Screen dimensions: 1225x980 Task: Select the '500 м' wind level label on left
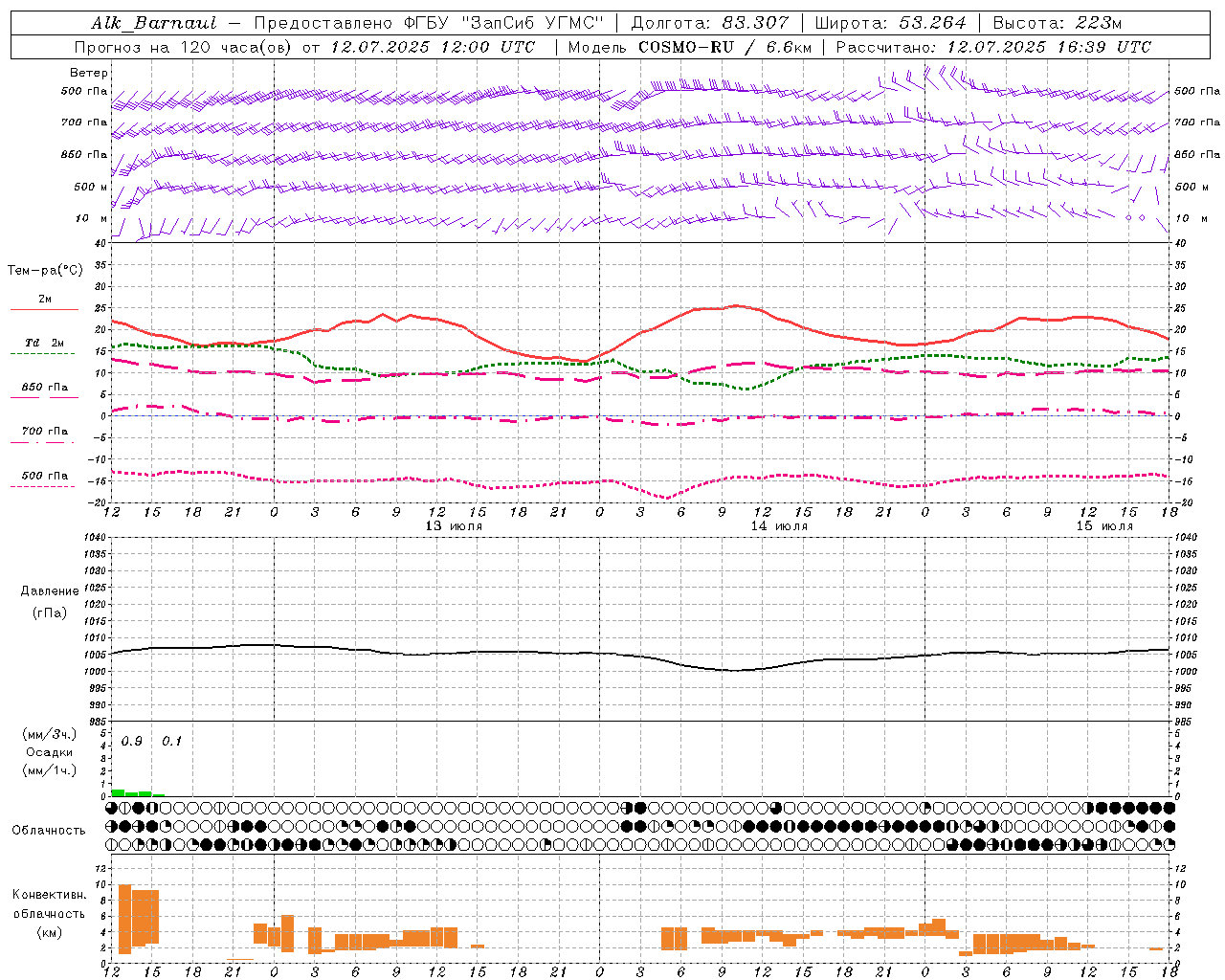click(x=92, y=187)
